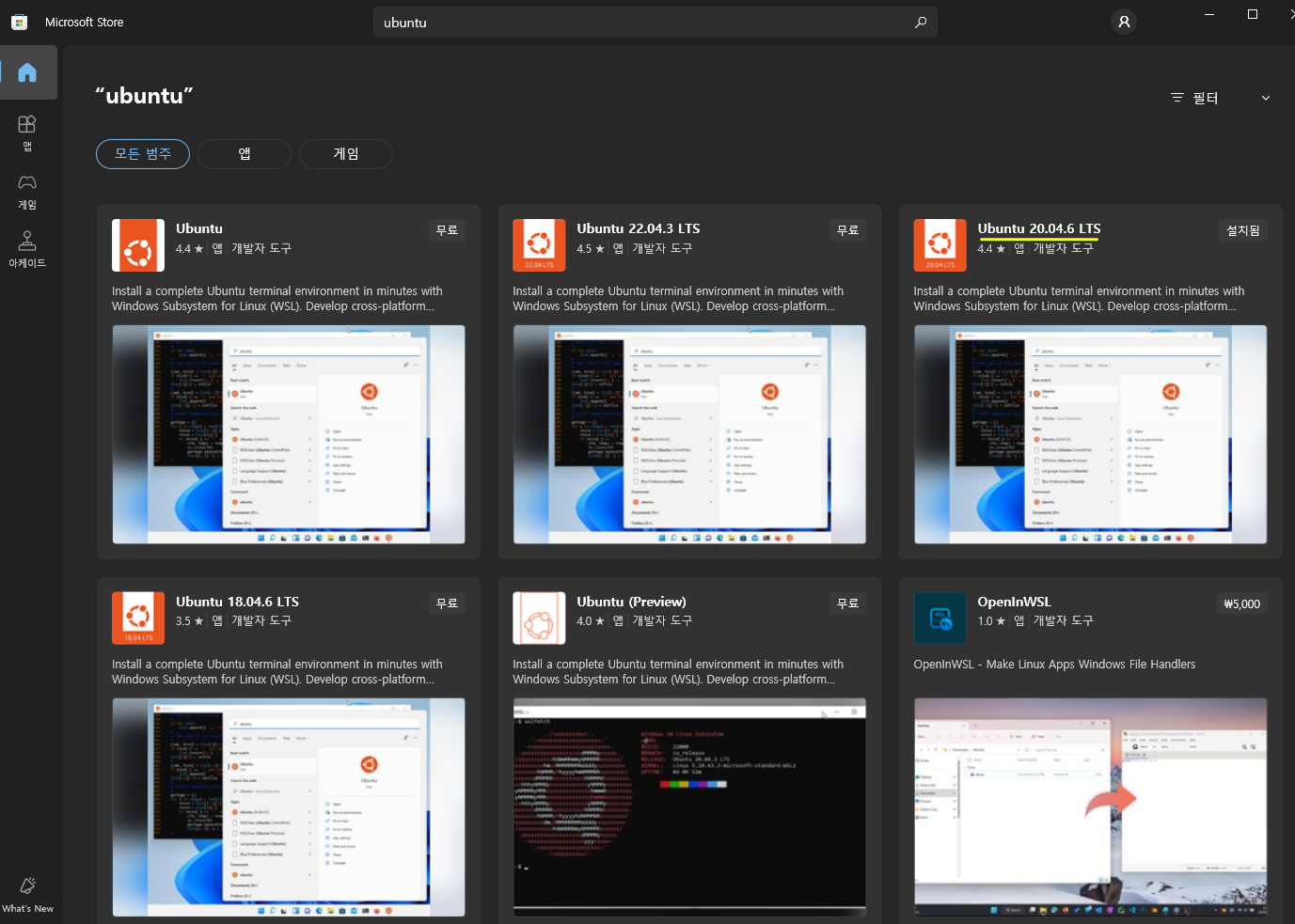The height and width of the screenshot is (924, 1295).
Task: Click the Ubuntu card screenshot thumbnail
Action: coord(289,434)
